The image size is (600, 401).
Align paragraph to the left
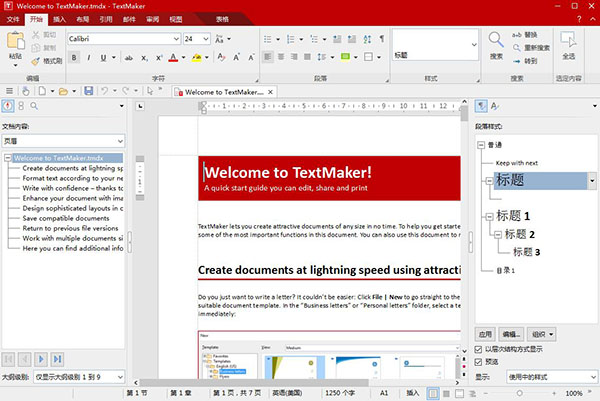[267, 57]
